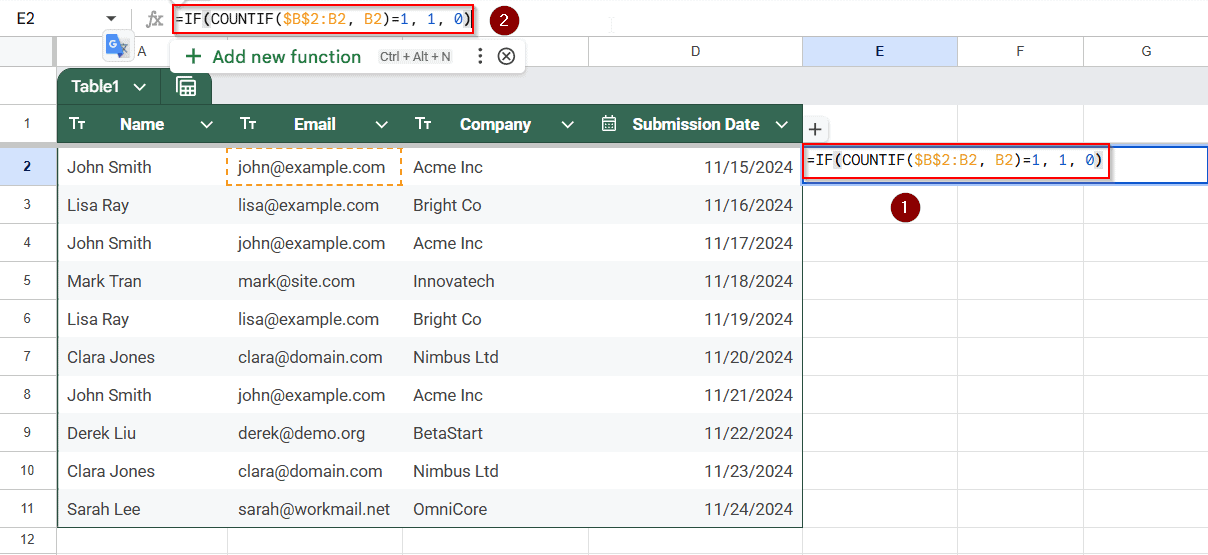
Task: Select the date 11/24/2024
Action: pyautogui.click(x=695, y=509)
